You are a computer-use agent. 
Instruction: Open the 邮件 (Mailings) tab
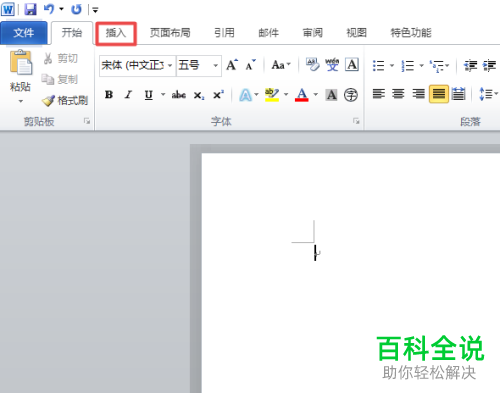268,33
